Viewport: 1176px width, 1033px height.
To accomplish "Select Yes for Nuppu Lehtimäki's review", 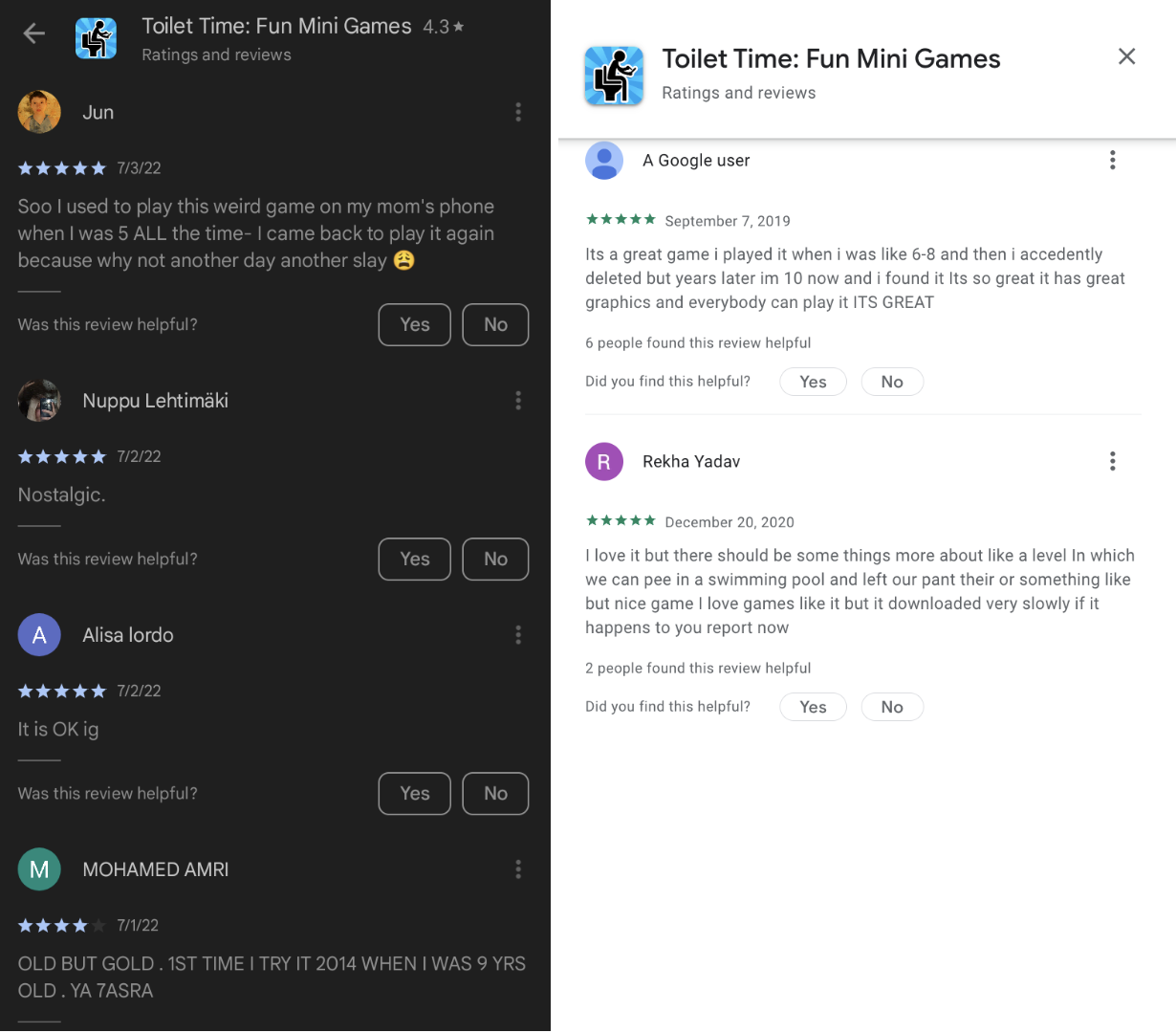I will (415, 559).
